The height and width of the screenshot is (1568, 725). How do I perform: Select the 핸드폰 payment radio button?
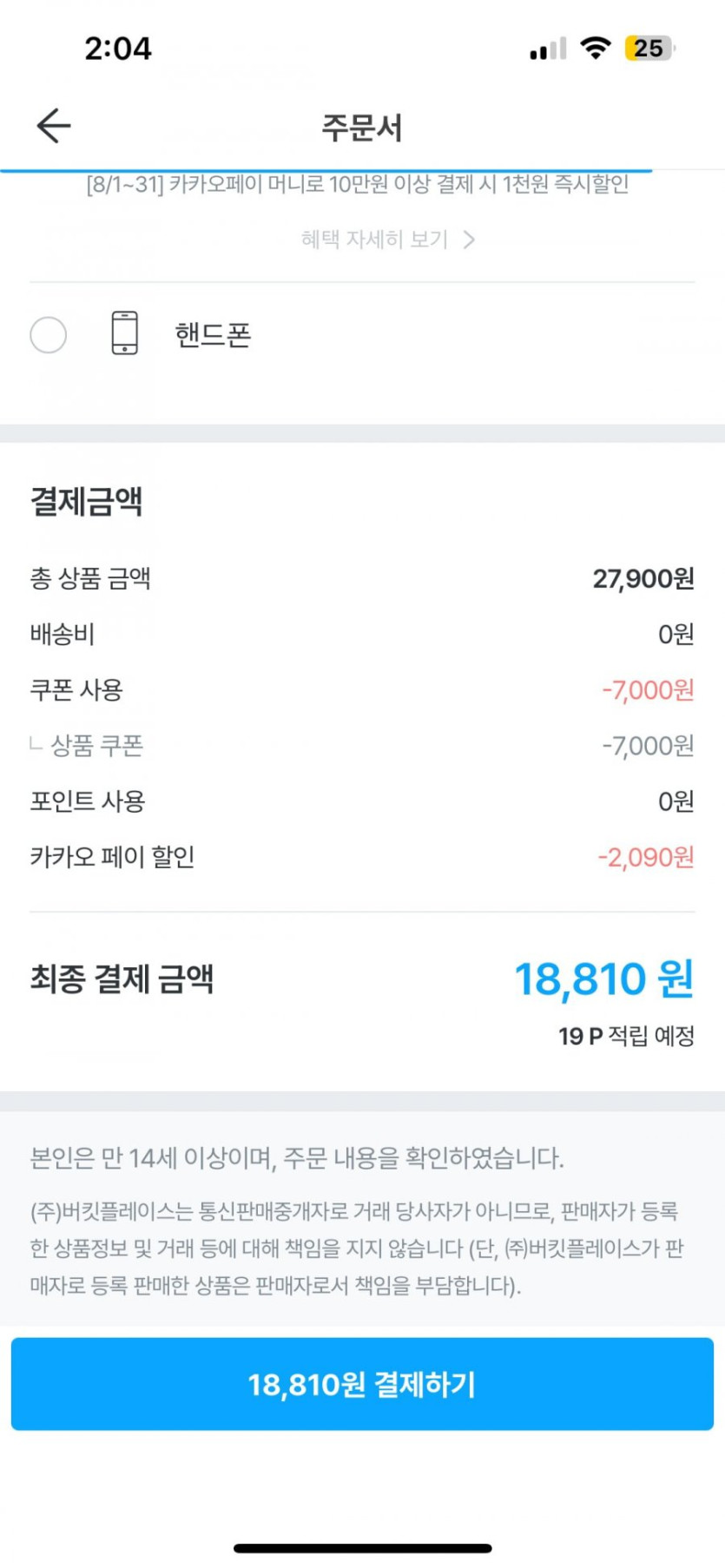click(x=49, y=334)
